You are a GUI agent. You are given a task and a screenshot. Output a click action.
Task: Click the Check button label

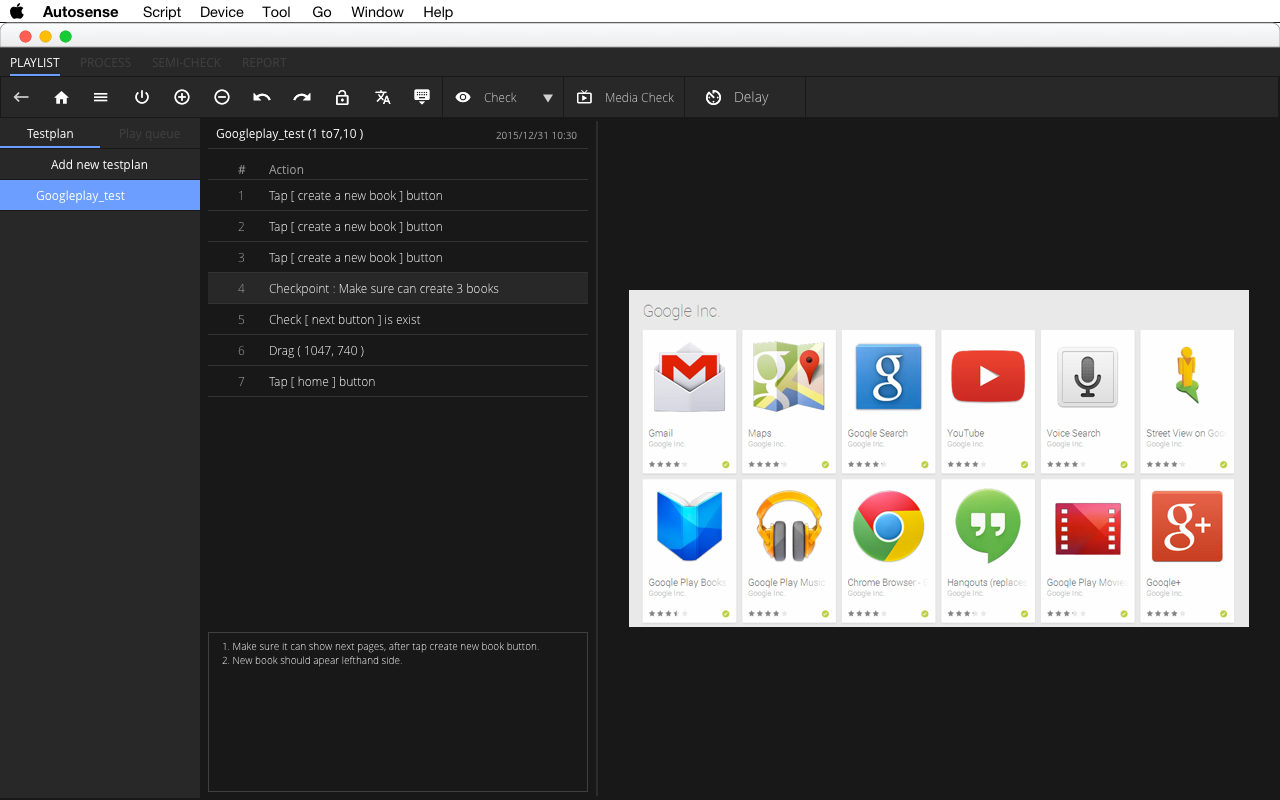click(x=500, y=97)
